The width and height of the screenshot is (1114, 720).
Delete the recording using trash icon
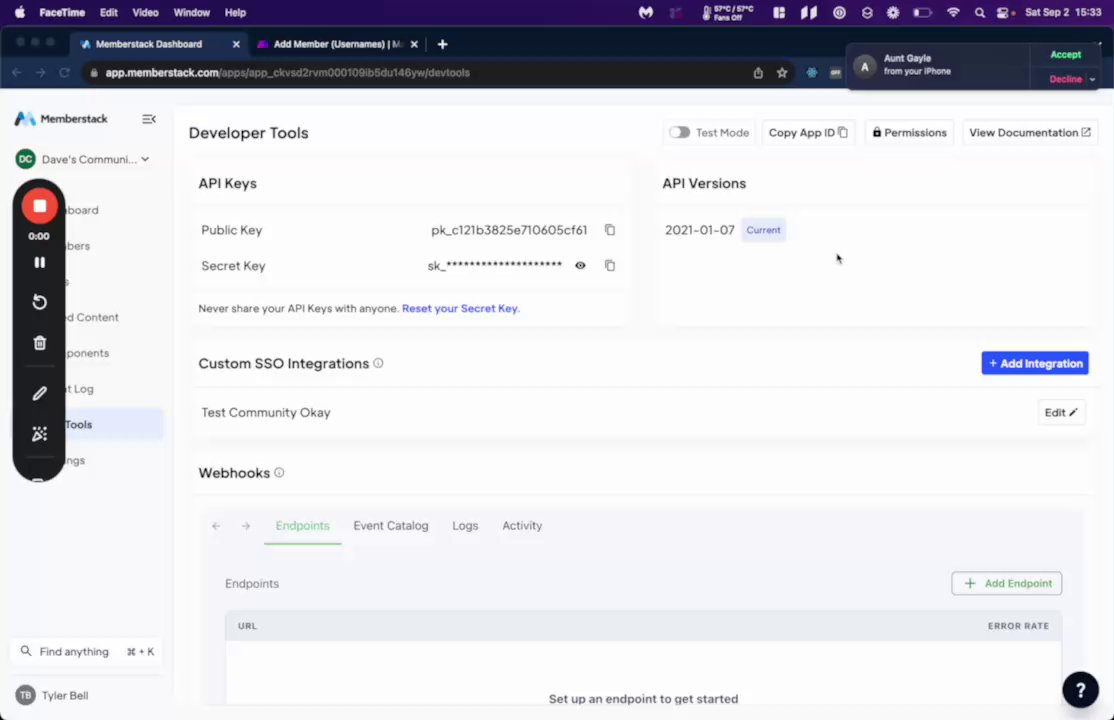pyautogui.click(x=39, y=343)
